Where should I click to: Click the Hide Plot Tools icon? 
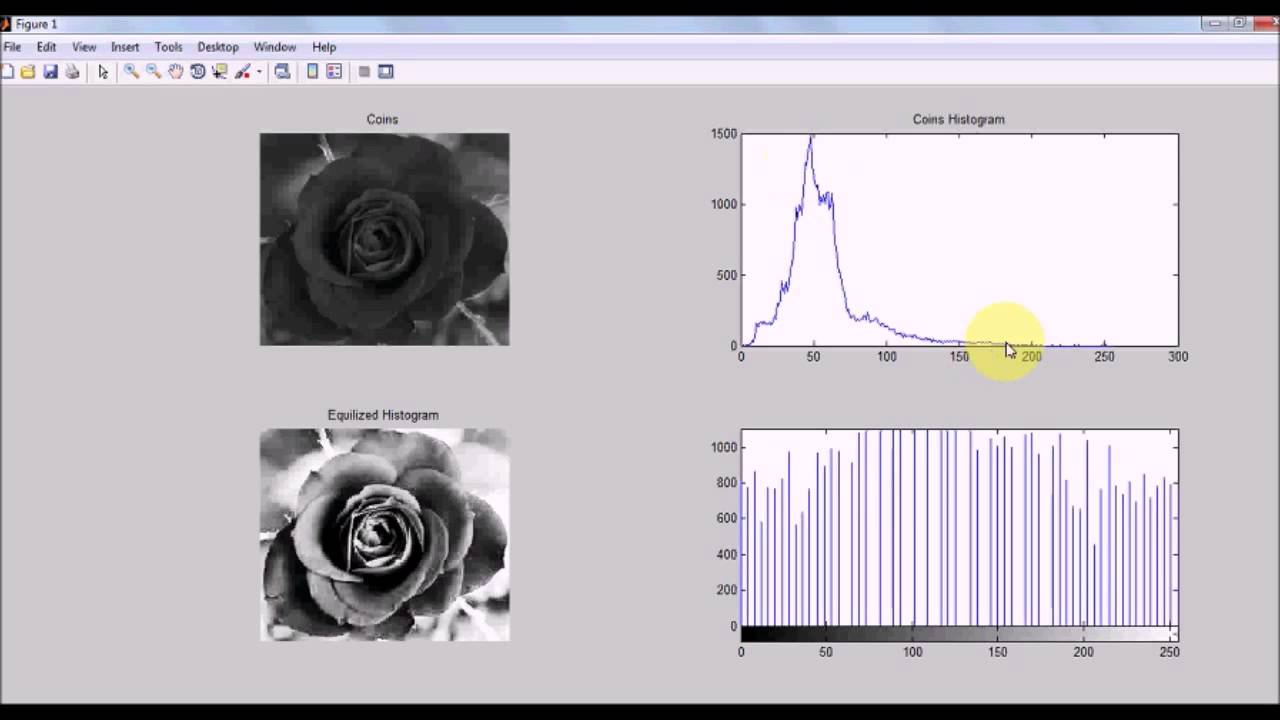(364, 72)
